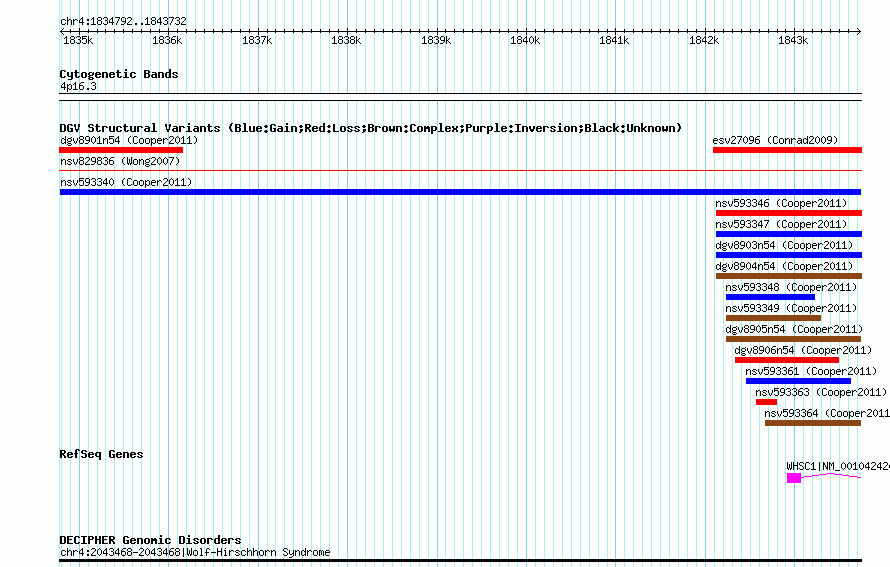Open the nsv593340 (Cooper2011) label
This screenshot has height=567, width=890.
point(126,182)
